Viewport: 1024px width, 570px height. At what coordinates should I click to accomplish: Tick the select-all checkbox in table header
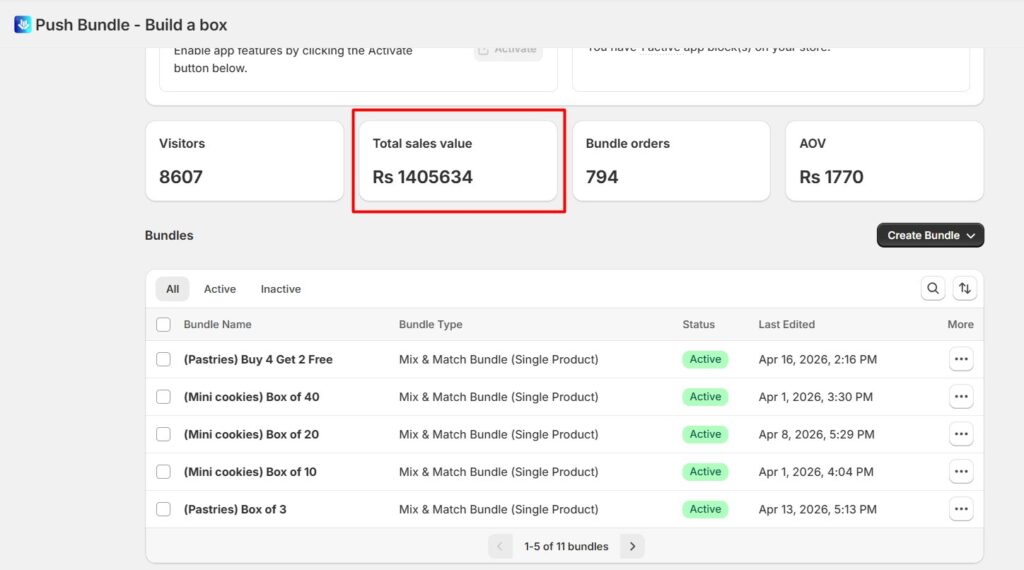click(163, 325)
